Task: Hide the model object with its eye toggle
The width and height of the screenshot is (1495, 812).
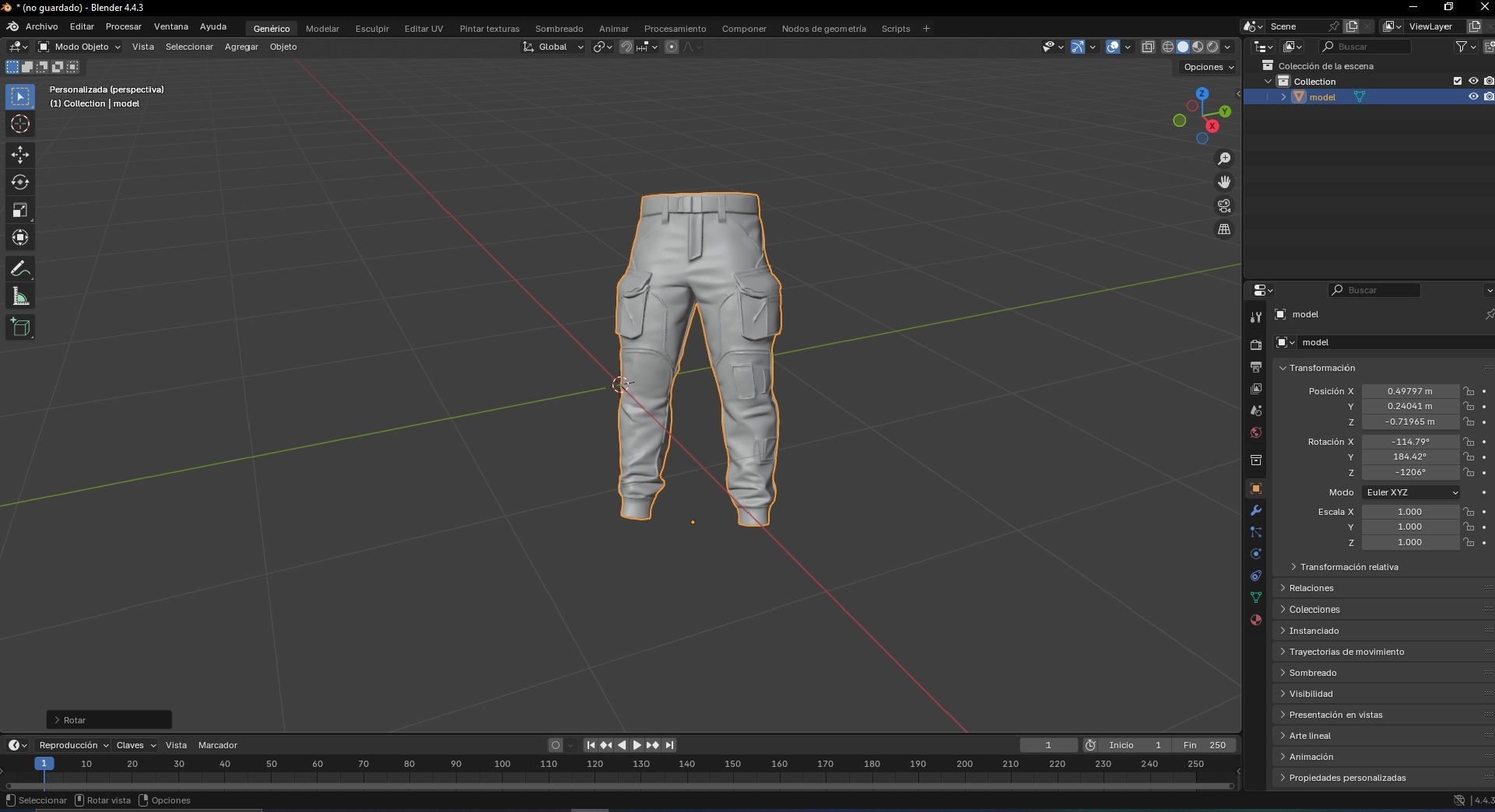Action: 1473,96
